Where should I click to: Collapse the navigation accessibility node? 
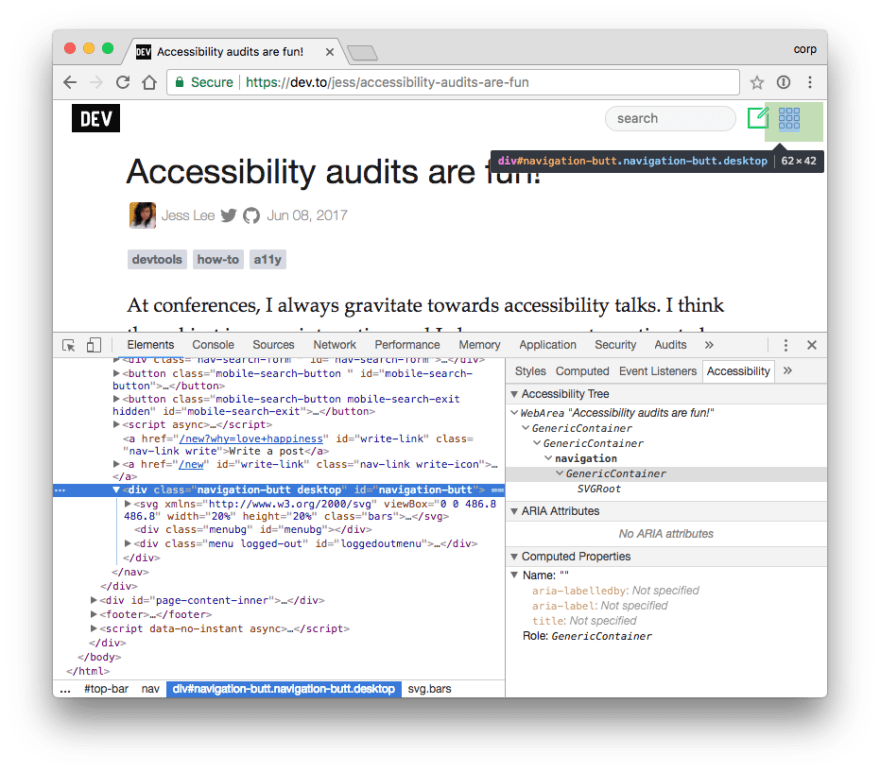coord(548,458)
